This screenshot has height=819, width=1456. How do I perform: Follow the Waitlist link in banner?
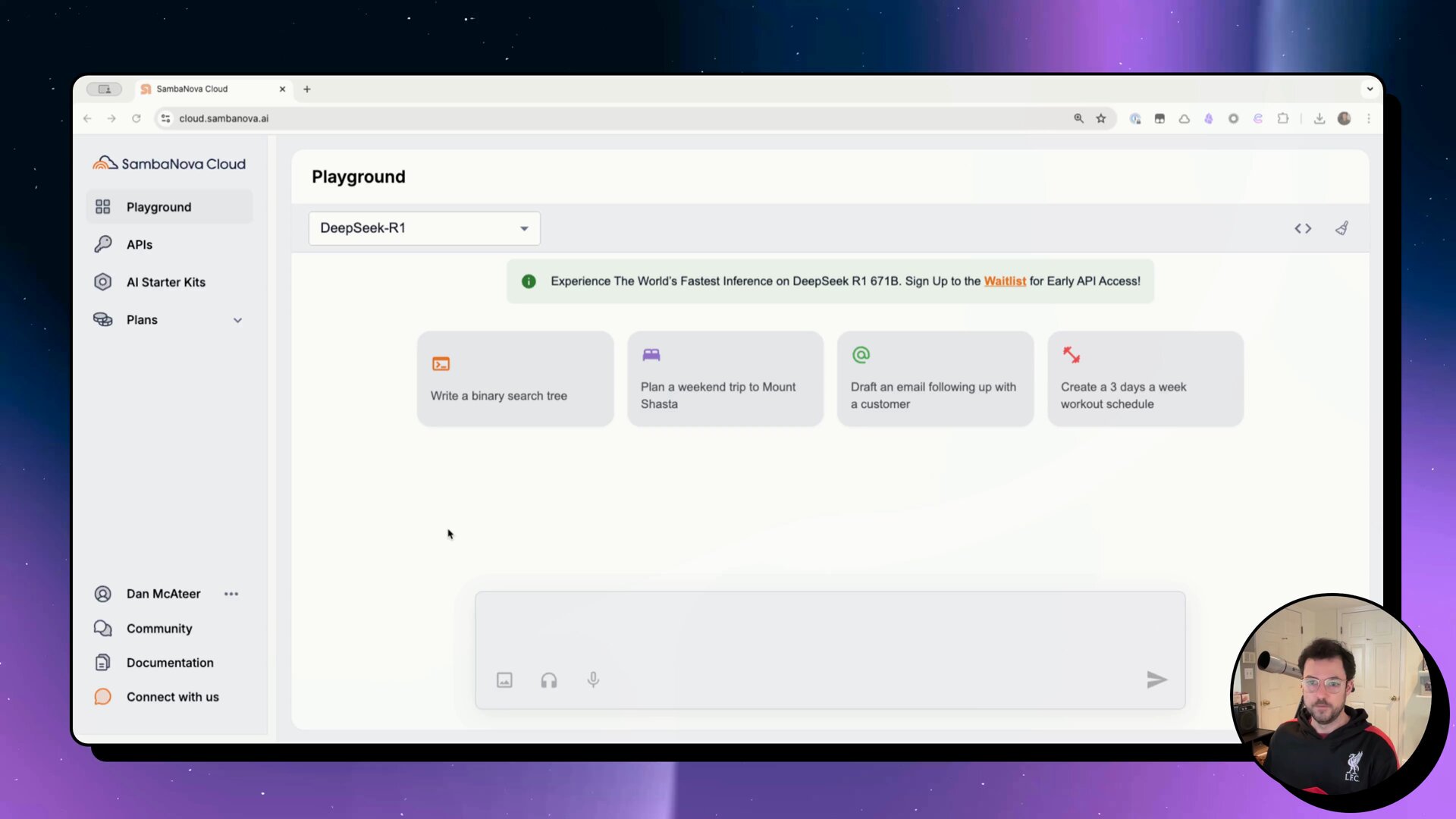(x=1005, y=281)
